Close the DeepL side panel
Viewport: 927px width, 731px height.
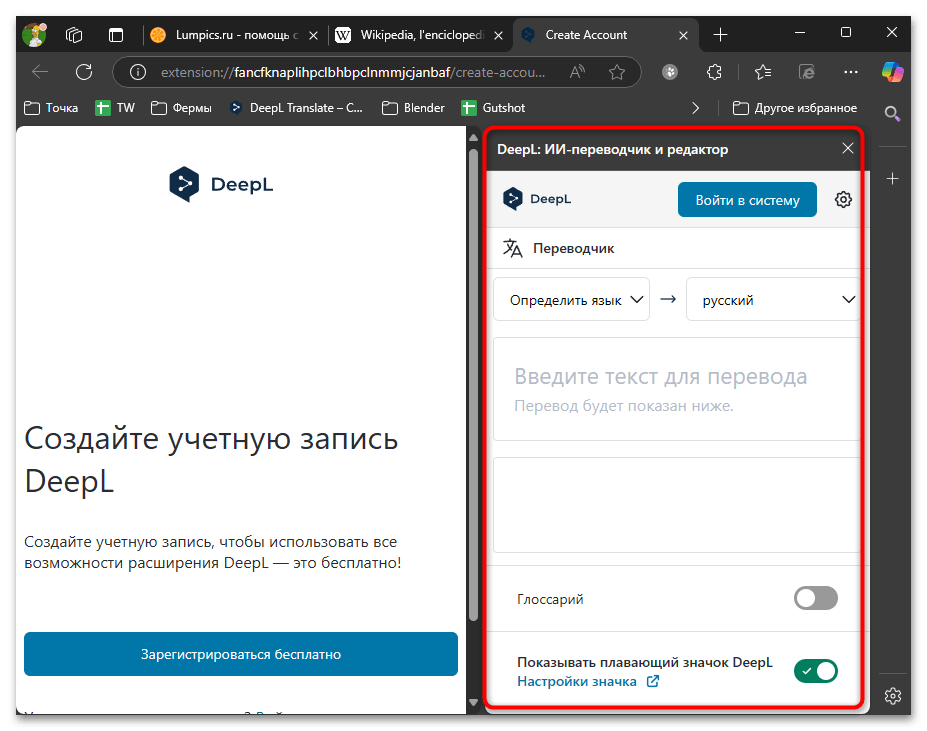point(848,148)
